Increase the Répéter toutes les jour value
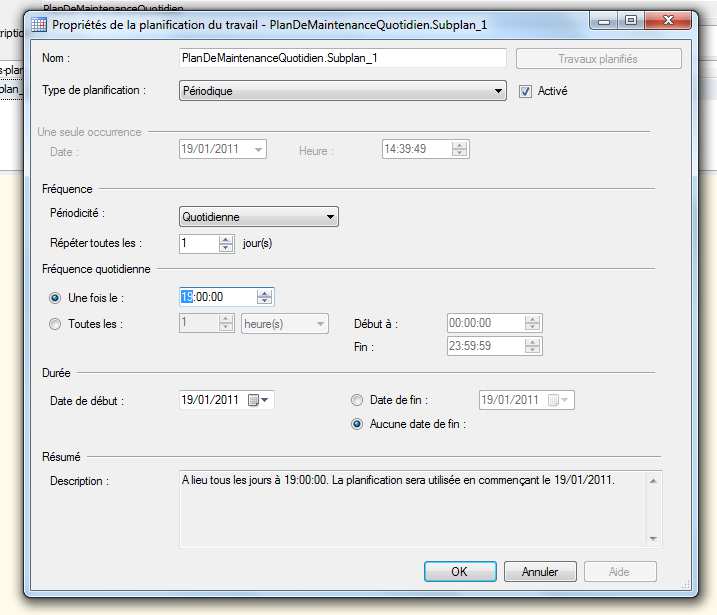The image size is (717, 615). click(x=226, y=239)
